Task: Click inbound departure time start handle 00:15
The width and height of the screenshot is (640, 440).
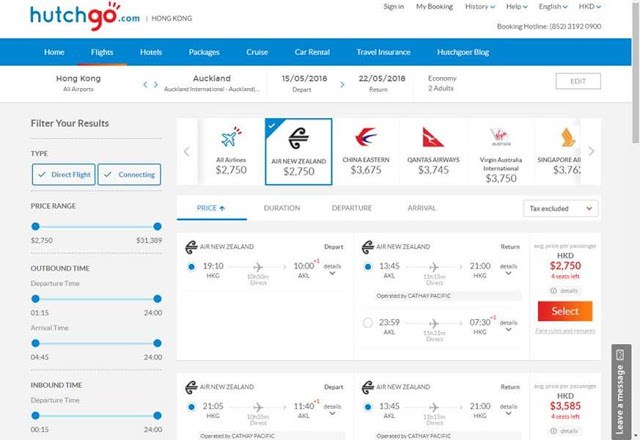Action: click(x=36, y=416)
